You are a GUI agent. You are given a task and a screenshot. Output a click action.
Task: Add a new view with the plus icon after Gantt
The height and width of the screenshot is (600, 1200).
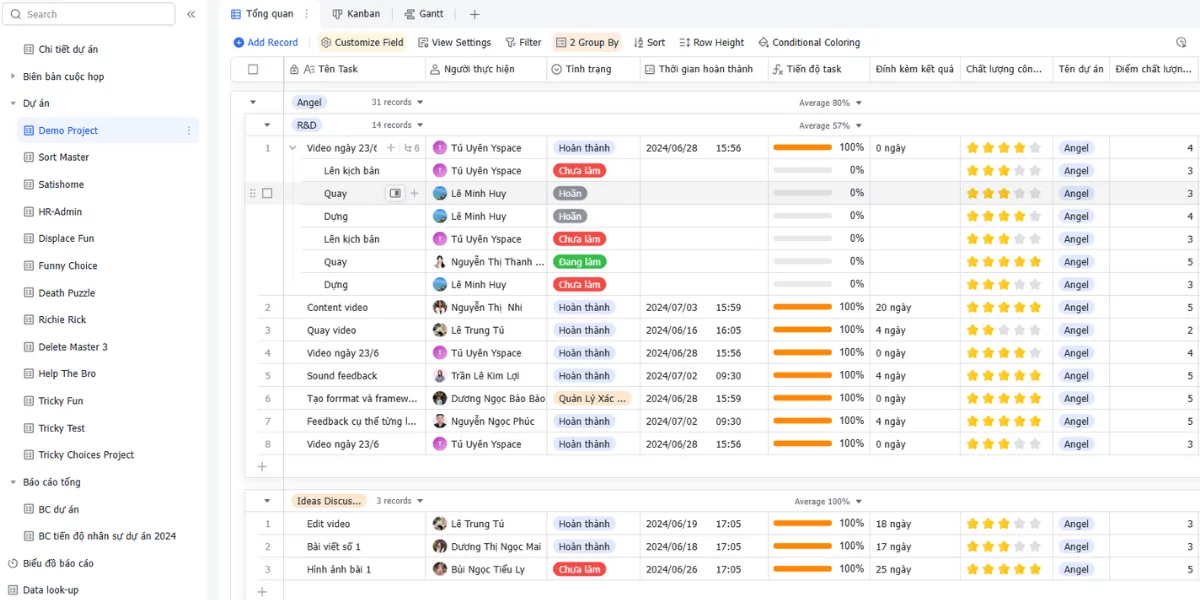[x=475, y=14]
